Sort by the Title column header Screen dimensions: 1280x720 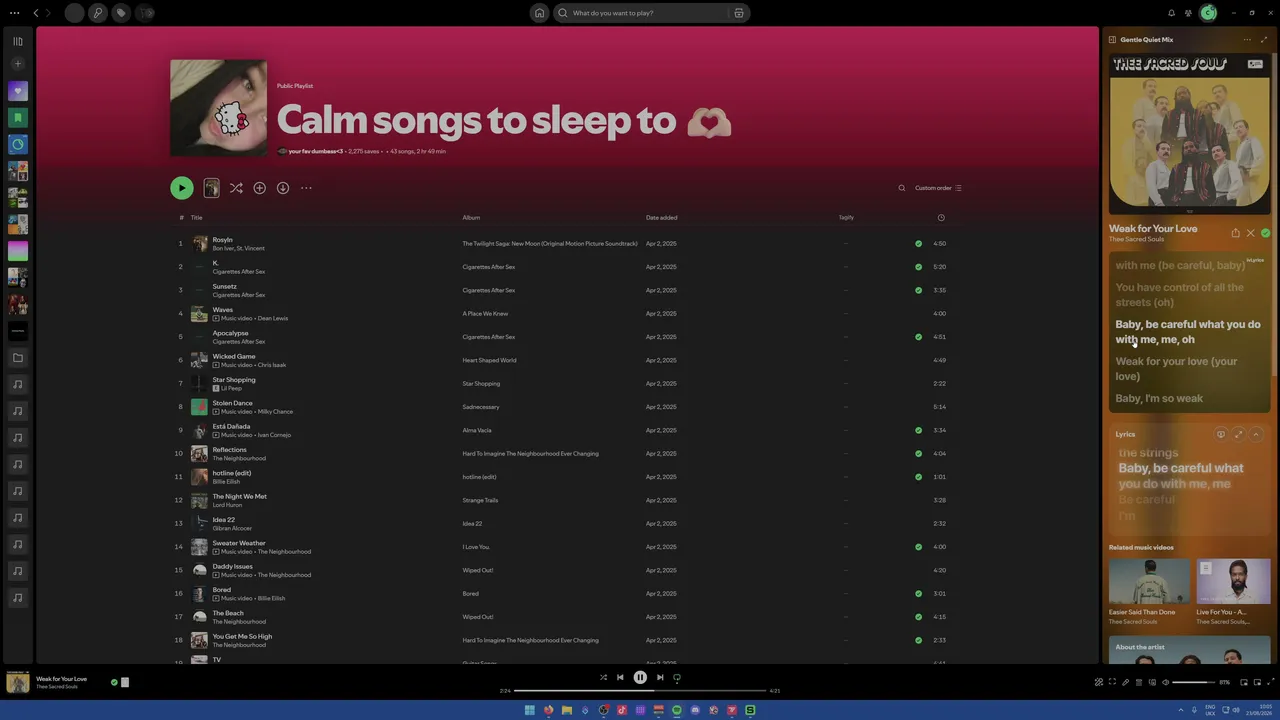(x=197, y=218)
